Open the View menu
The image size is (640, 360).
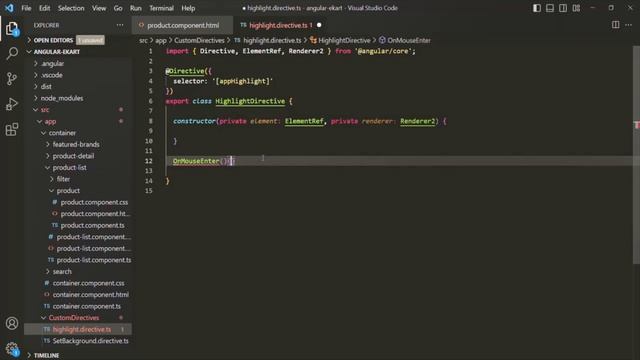pos(99,8)
